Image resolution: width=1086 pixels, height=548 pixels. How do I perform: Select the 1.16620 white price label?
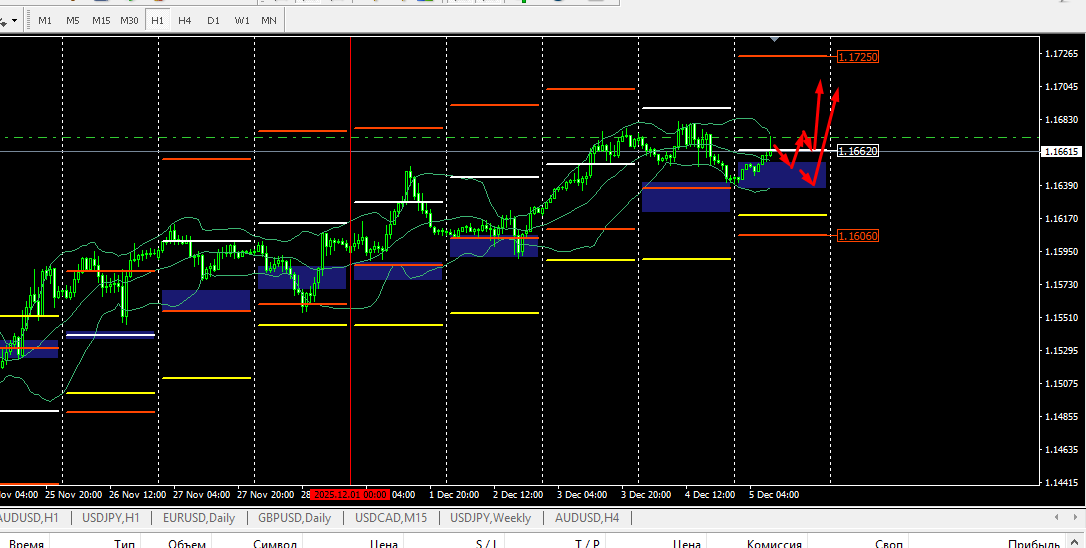pos(857,150)
